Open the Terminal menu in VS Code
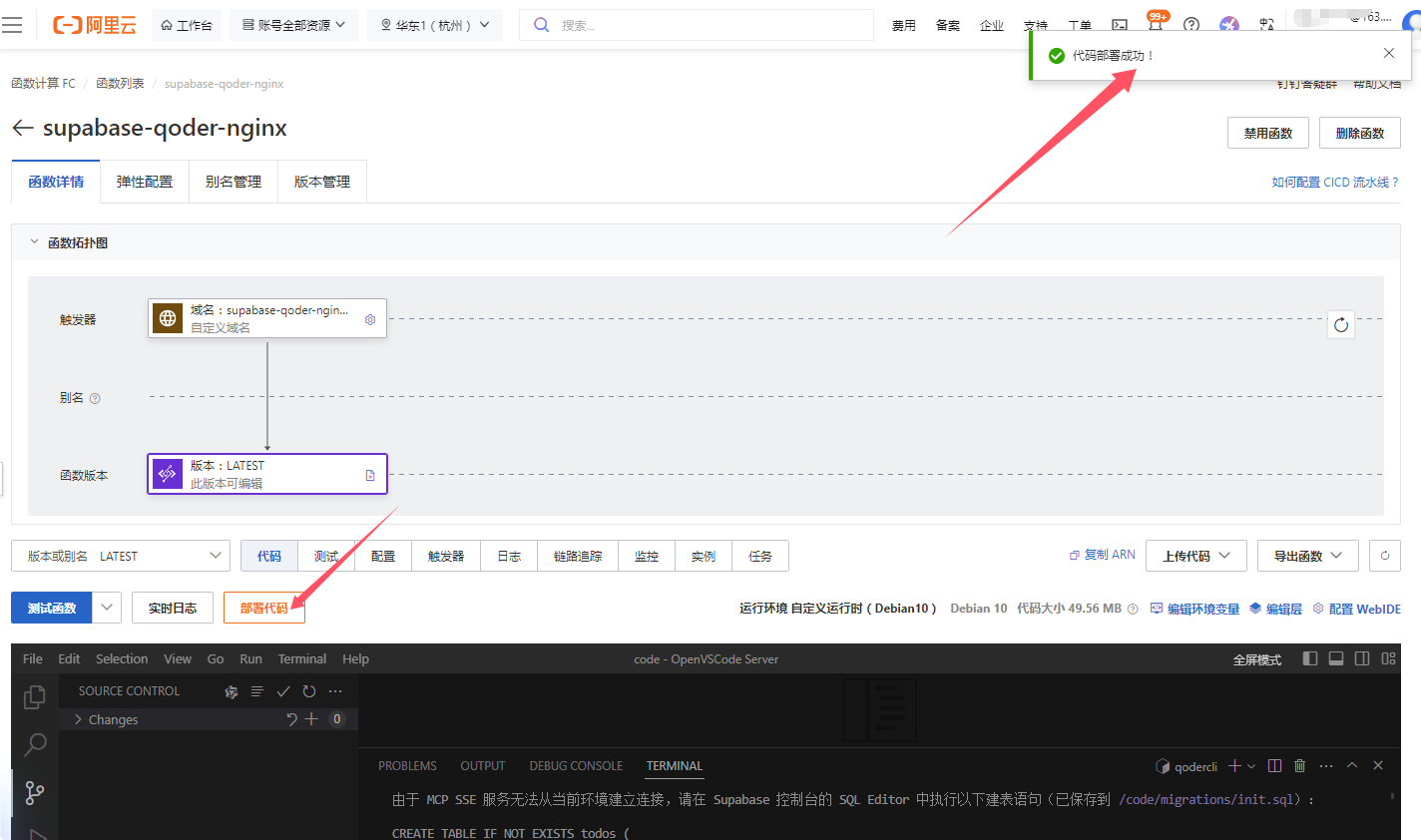This screenshot has height=840, width=1421. [x=301, y=658]
